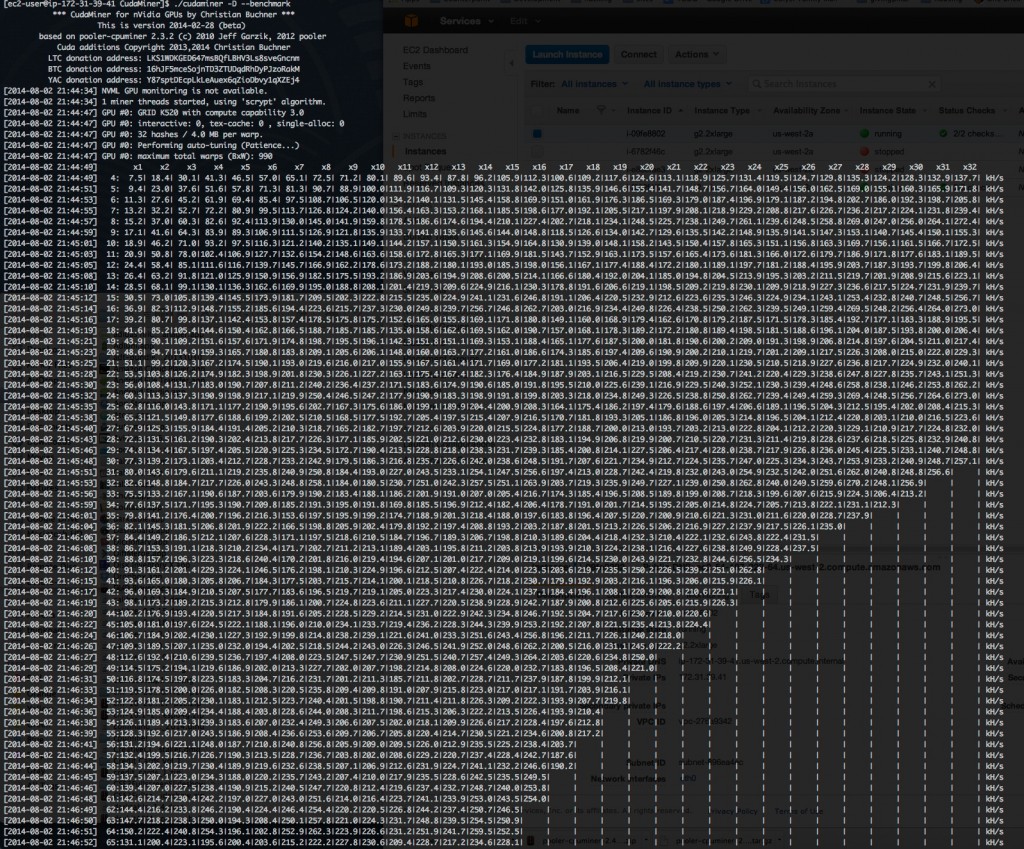Click the search magnifier icon

tap(756, 84)
